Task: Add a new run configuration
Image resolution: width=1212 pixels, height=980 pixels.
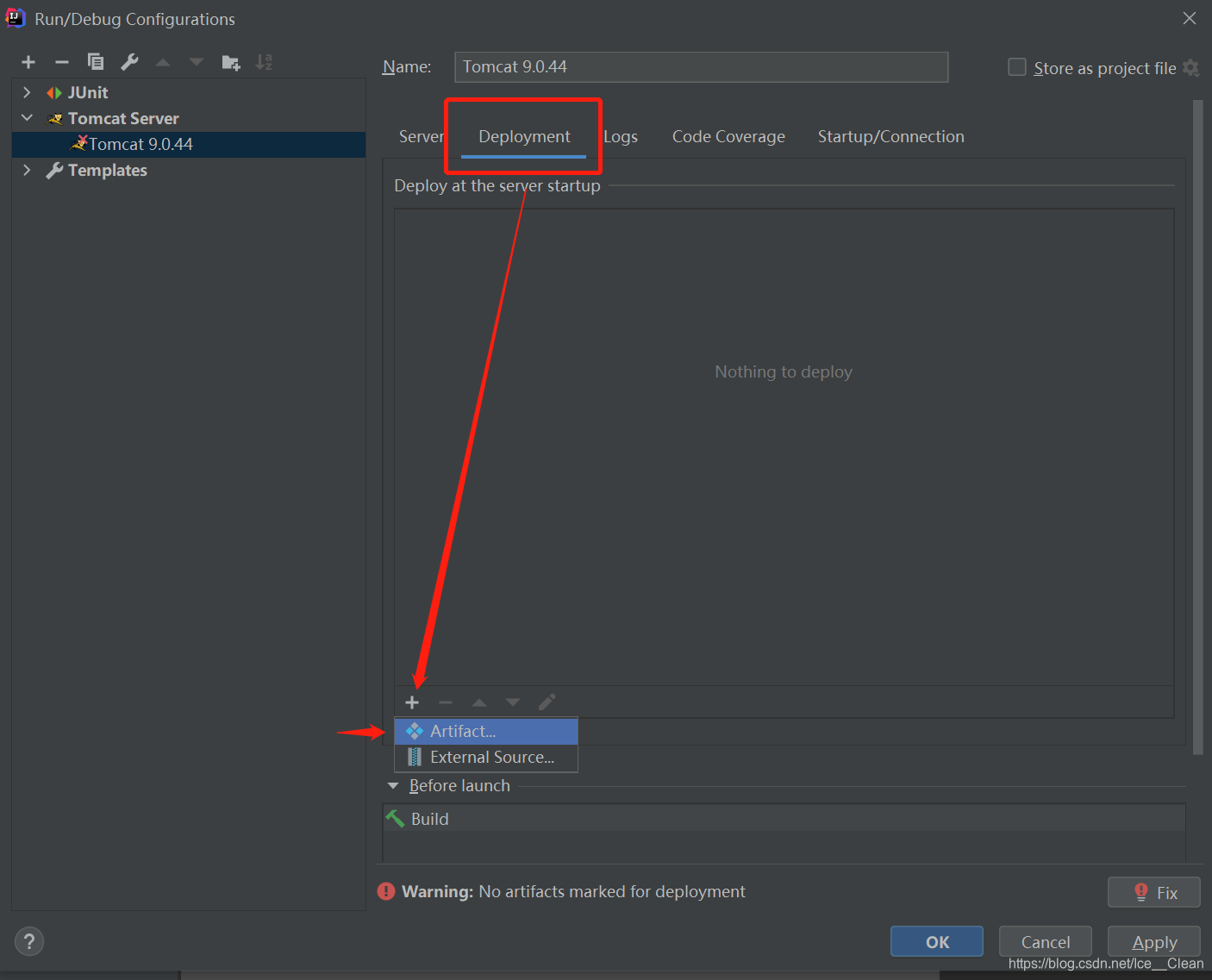Action: [x=28, y=62]
